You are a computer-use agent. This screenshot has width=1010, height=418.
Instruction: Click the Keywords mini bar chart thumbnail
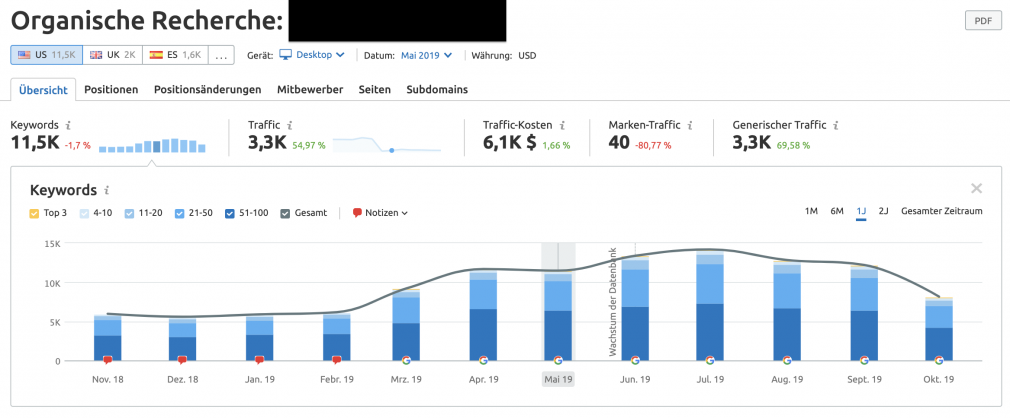(x=152, y=145)
